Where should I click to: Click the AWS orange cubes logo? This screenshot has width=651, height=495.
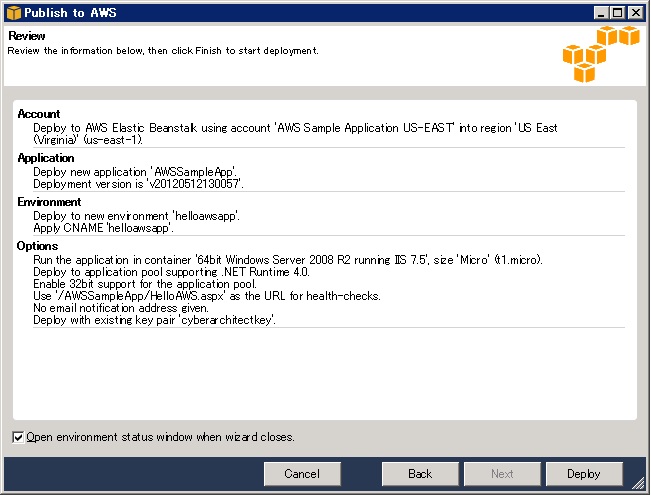click(600, 54)
